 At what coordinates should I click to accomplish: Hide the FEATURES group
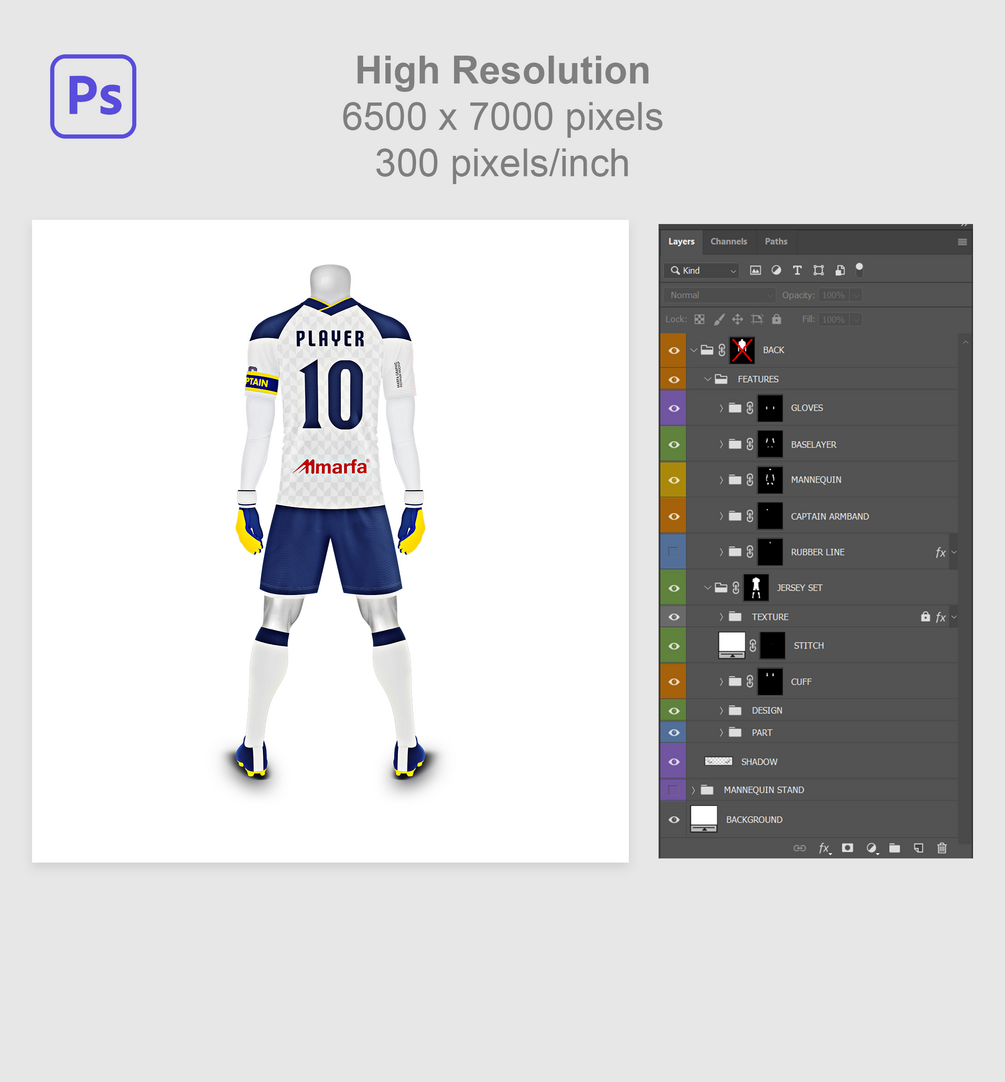674,380
